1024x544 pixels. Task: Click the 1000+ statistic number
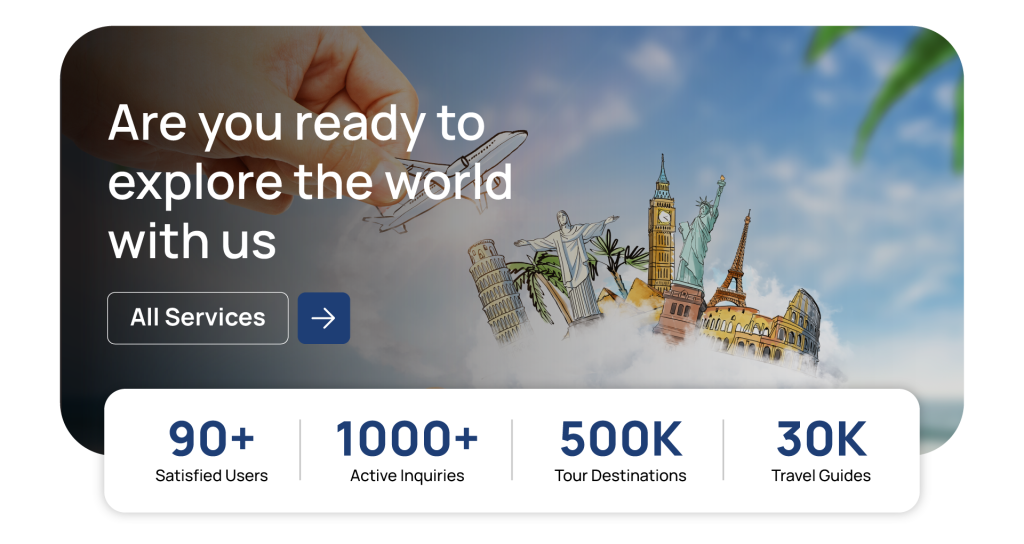407,438
